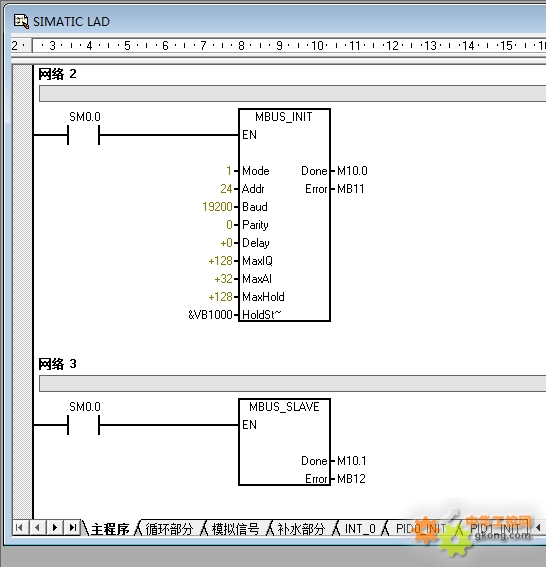Click the SIMATIC LAD window icon

tap(21, 21)
